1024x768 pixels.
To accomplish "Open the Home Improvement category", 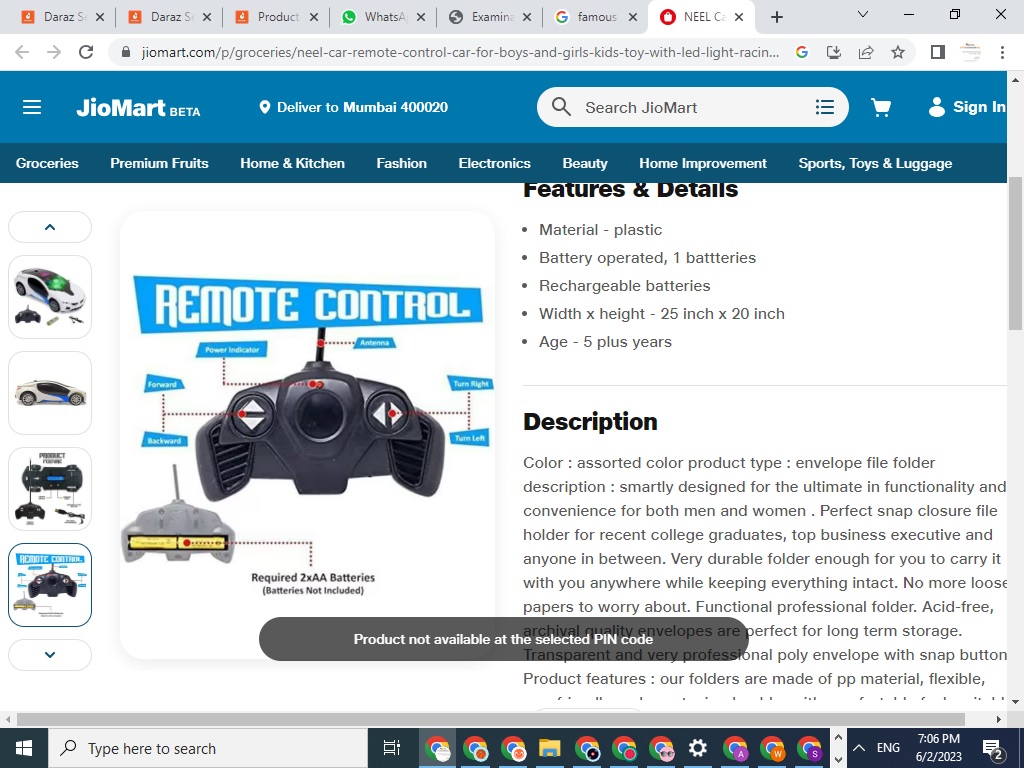I will [703, 163].
